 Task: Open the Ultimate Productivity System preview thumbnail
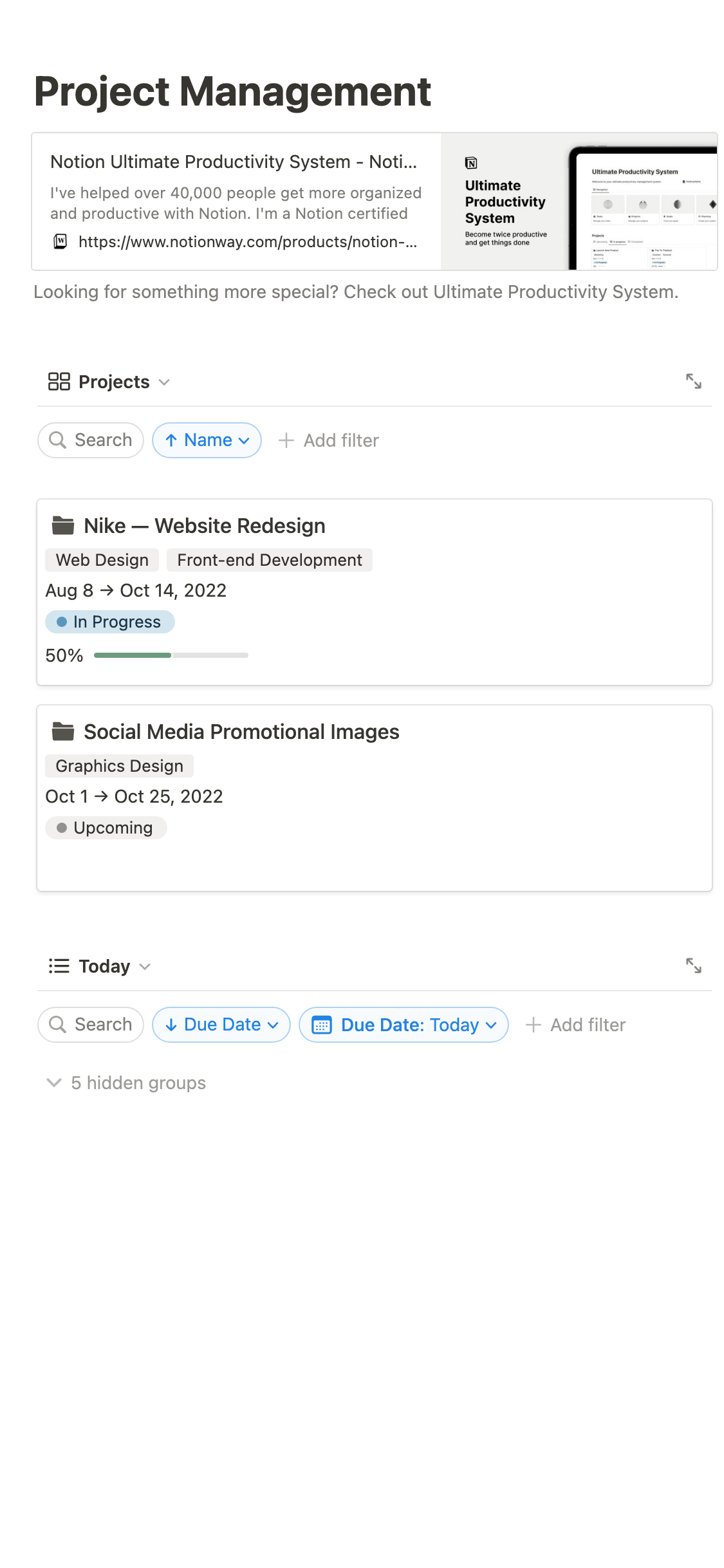(579, 201)
